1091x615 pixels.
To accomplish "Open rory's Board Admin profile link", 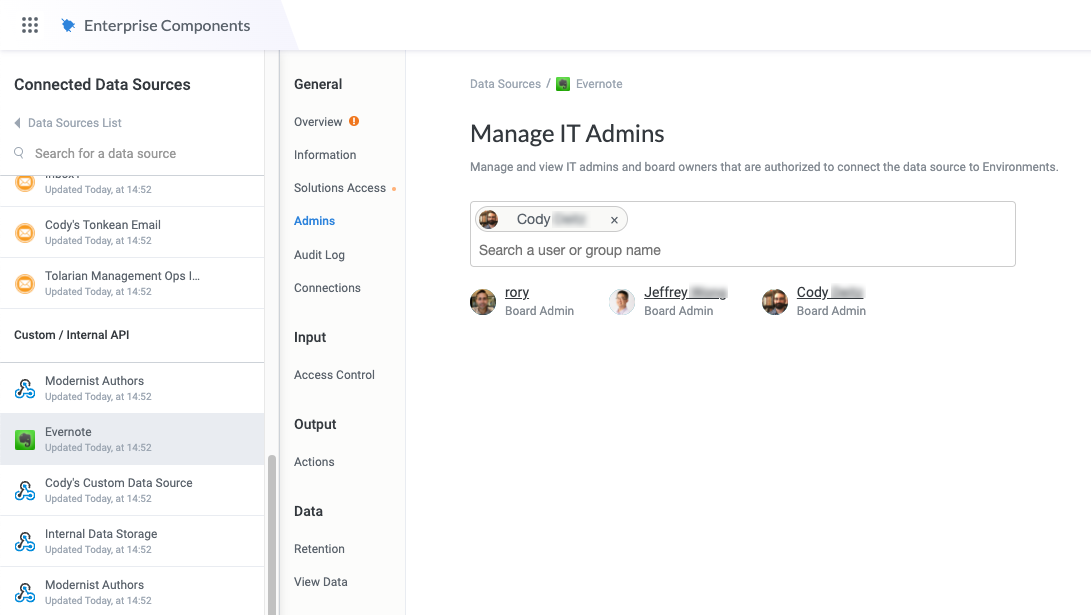I will [517, 292].
